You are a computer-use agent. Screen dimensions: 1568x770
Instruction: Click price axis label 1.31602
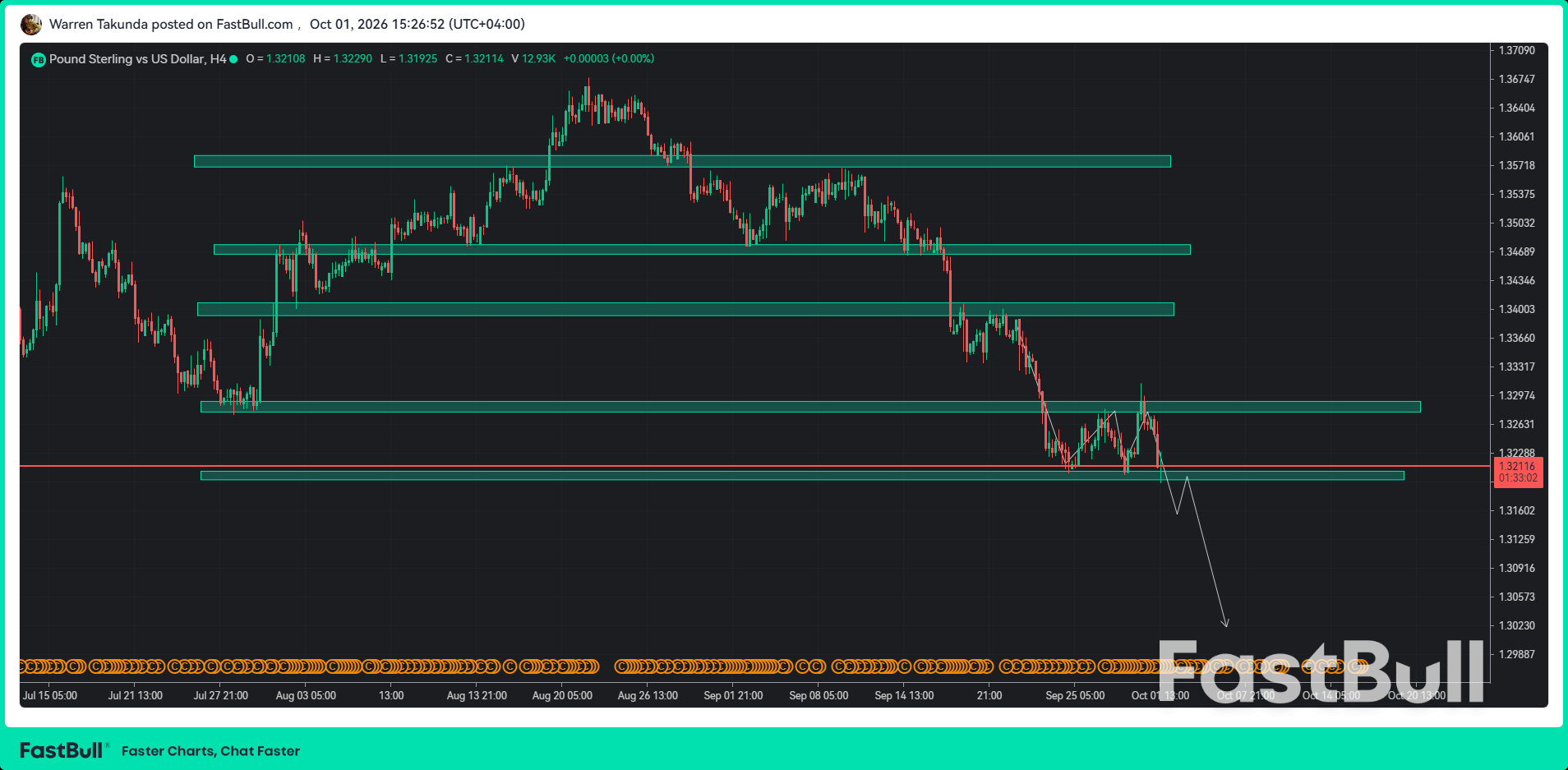[x=1517, y=510]
